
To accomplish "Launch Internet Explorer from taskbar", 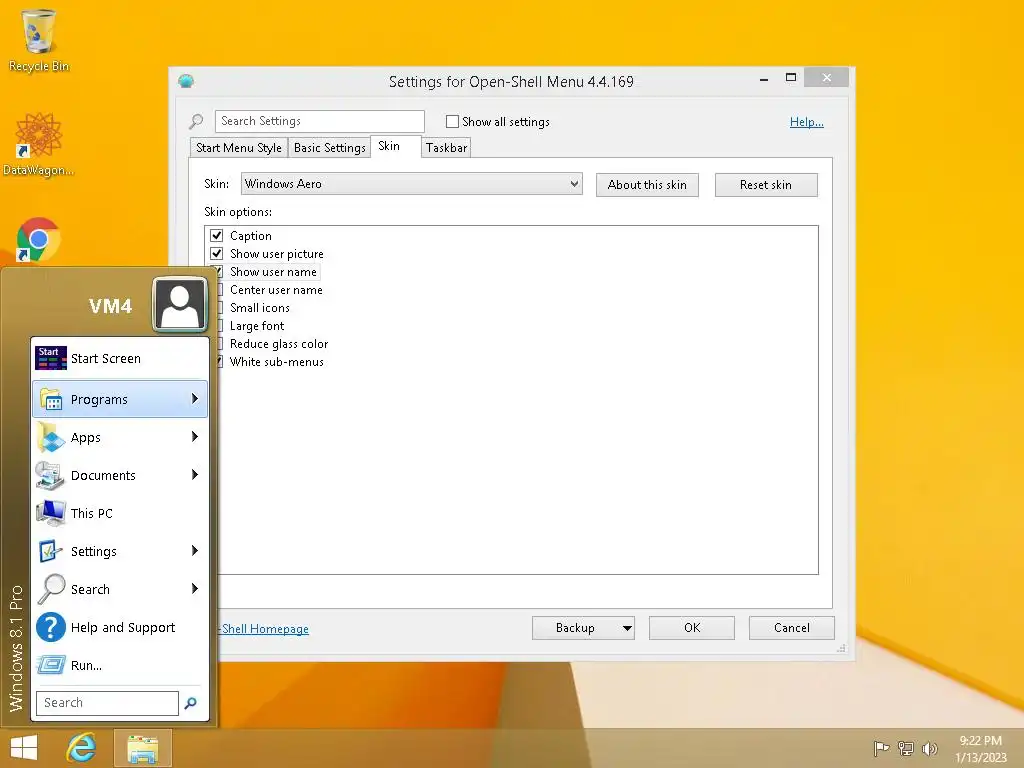I will coord(81,748).
